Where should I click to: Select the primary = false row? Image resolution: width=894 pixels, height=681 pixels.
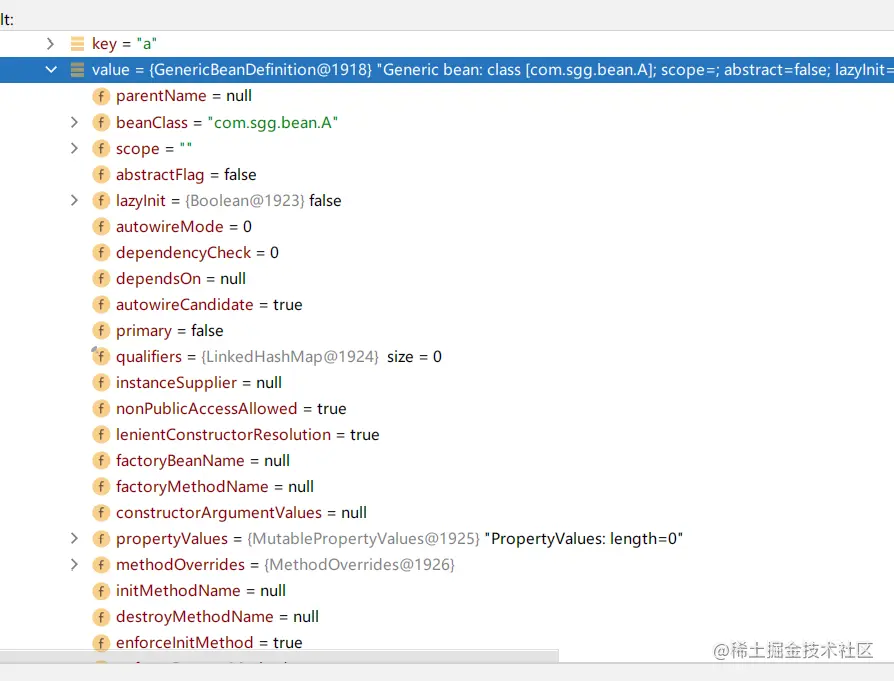point(169,330)
